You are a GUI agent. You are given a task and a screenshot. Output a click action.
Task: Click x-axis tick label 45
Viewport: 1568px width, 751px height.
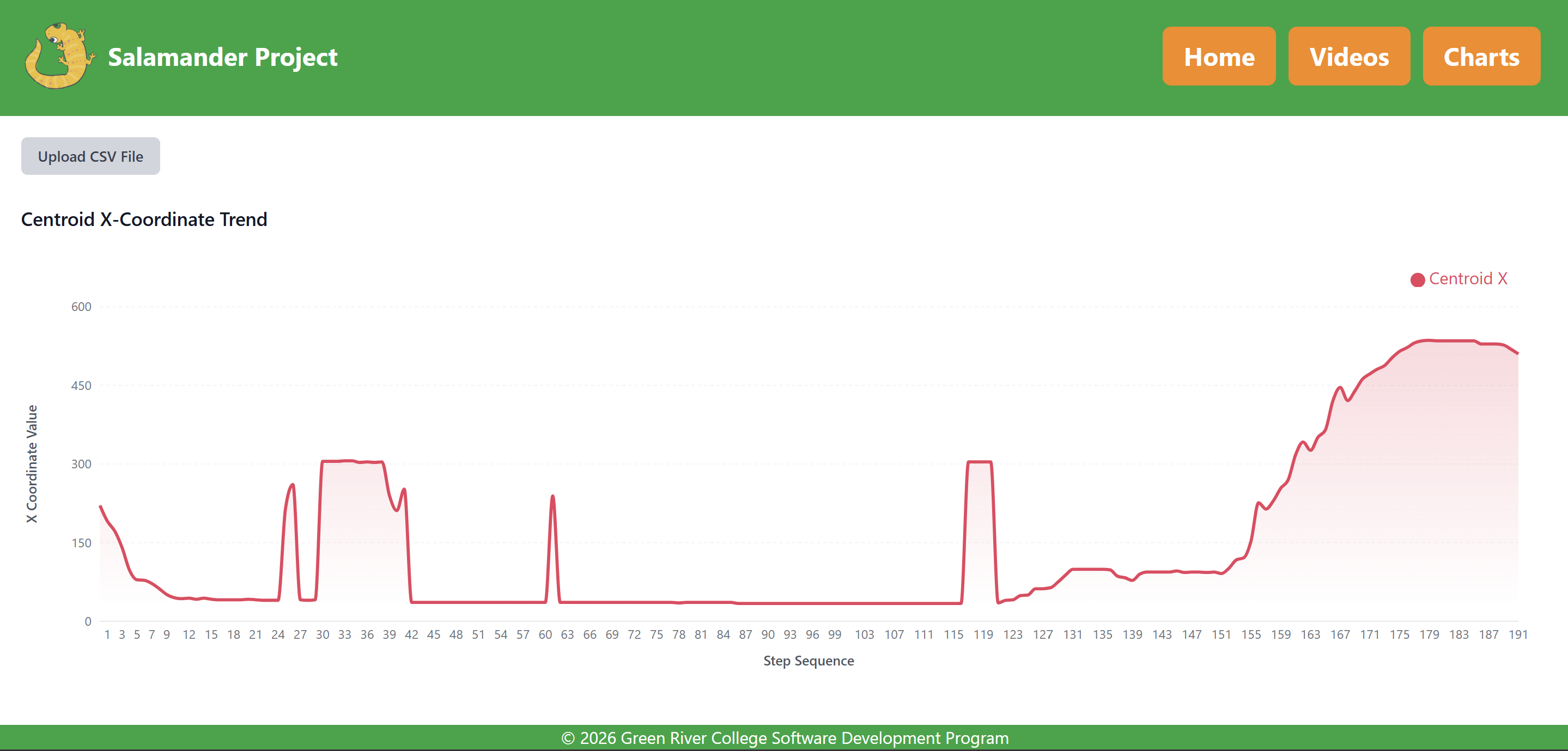[x=433, y=635]
